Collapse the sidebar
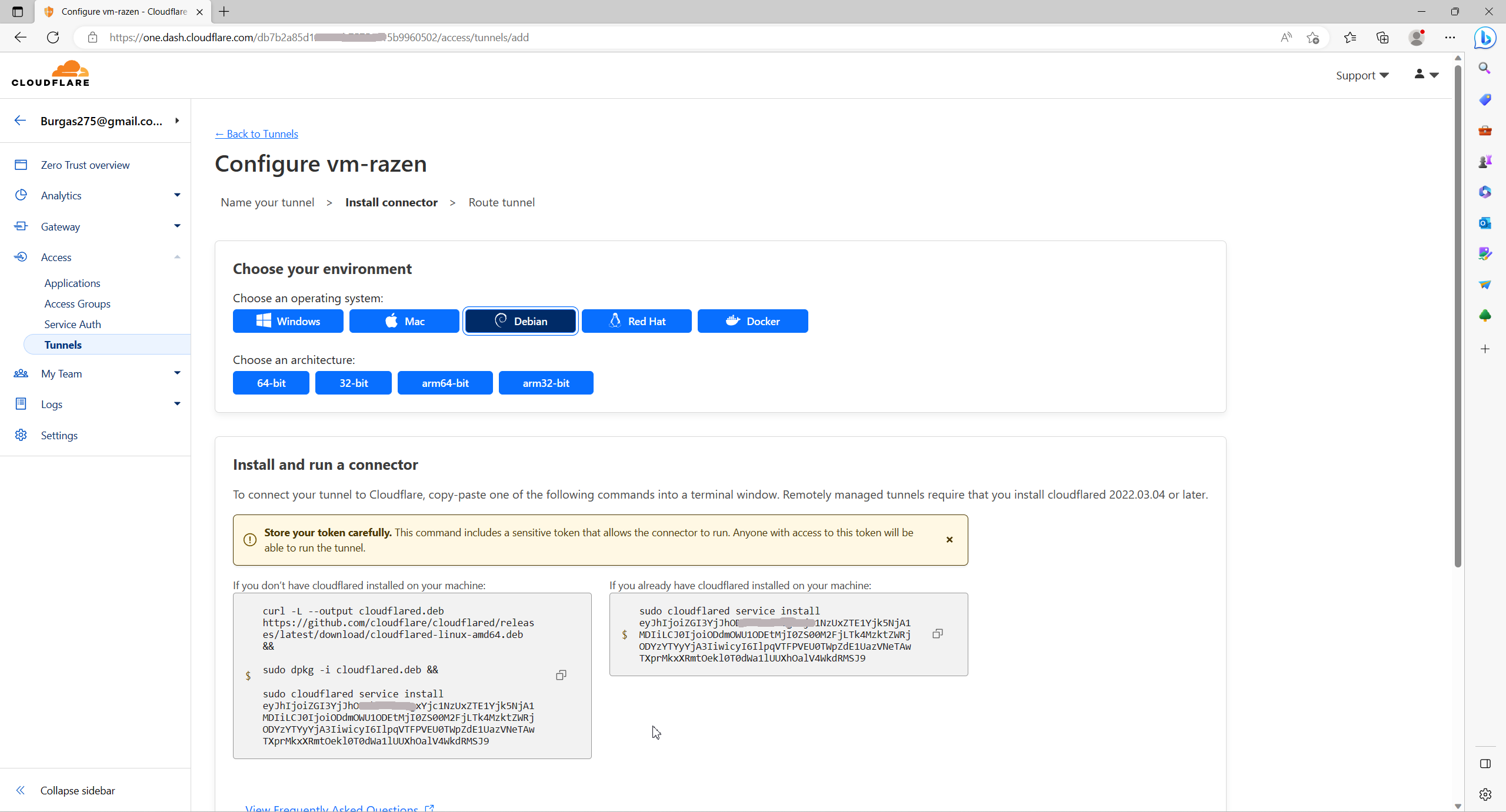The image size is (1506, 812). (x=77, y=790)
